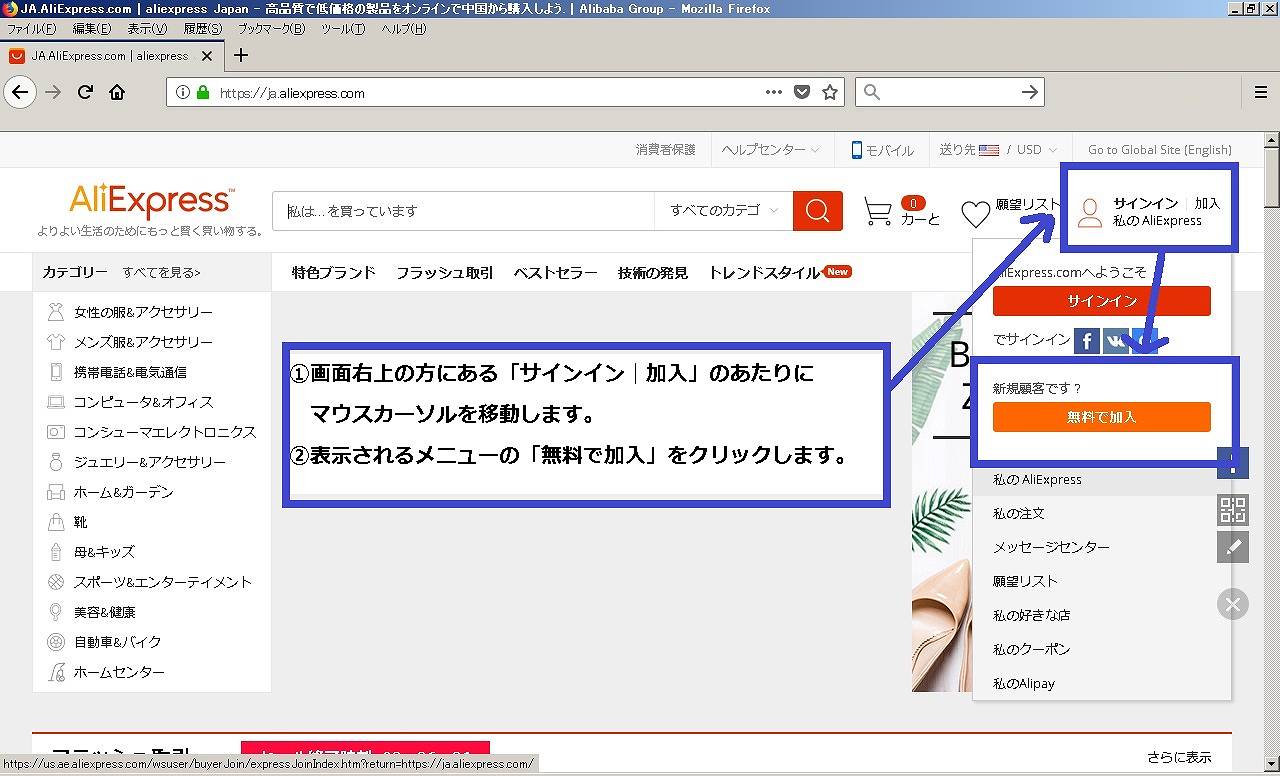Close the JA.AliExpress.com tab
The image size is (1280, 776).
coord(207,56)
